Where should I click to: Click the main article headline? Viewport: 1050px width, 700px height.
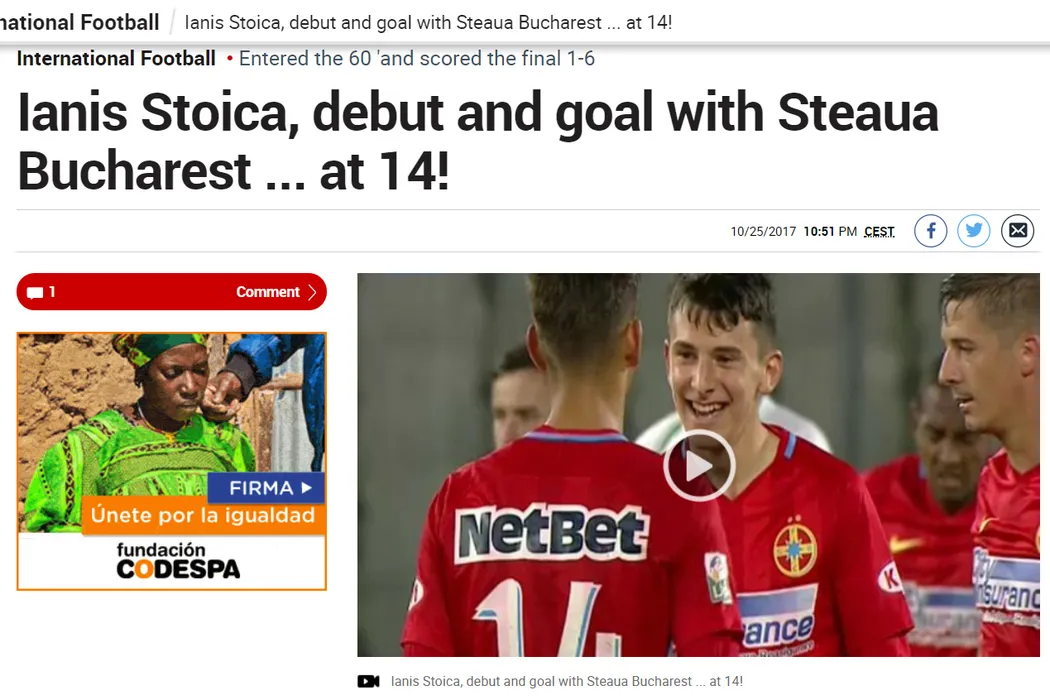(x=477, y=141)
